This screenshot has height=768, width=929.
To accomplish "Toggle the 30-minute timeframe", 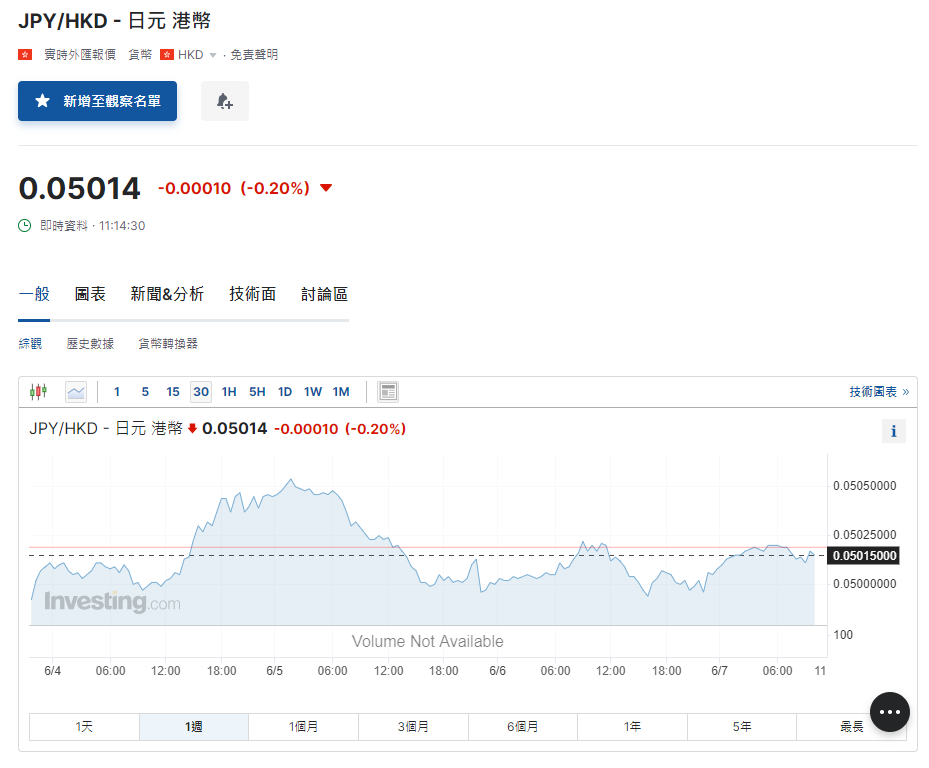I will coord(200,391).
